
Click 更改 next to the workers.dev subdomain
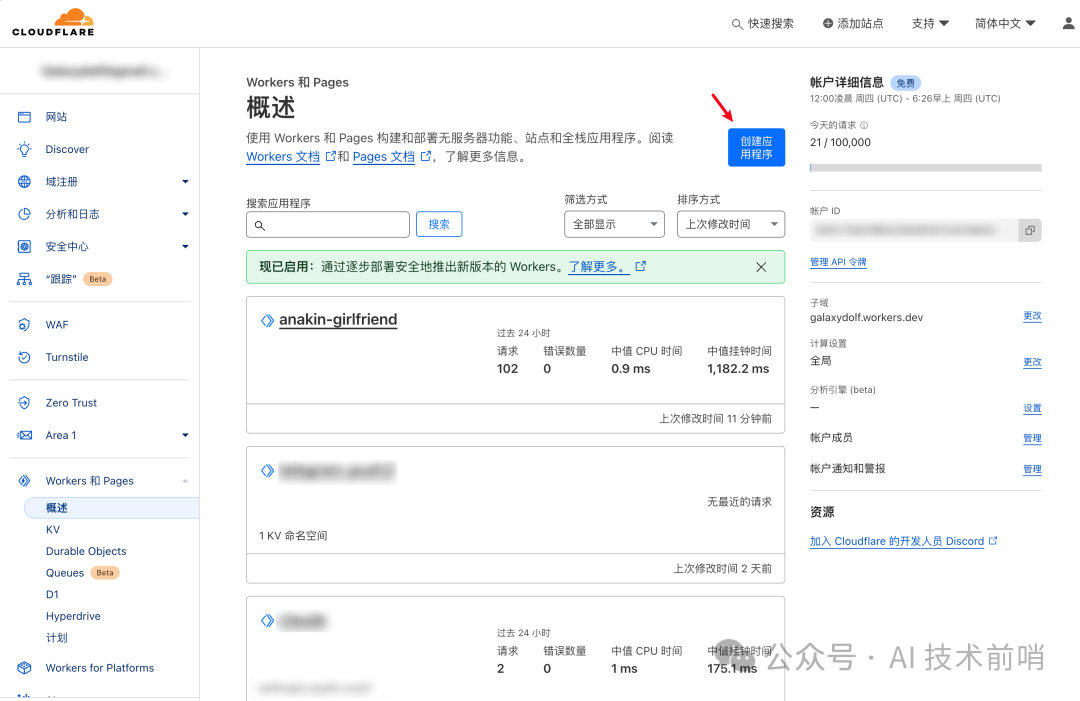[1032, 316]
